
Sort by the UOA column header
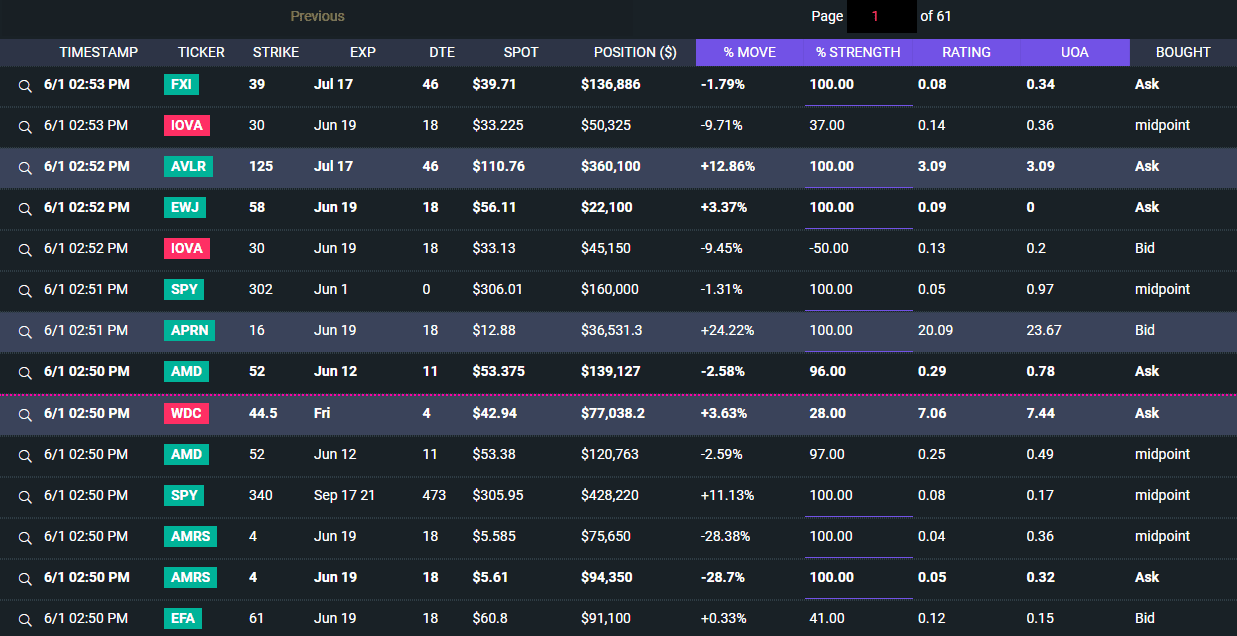1075,52
